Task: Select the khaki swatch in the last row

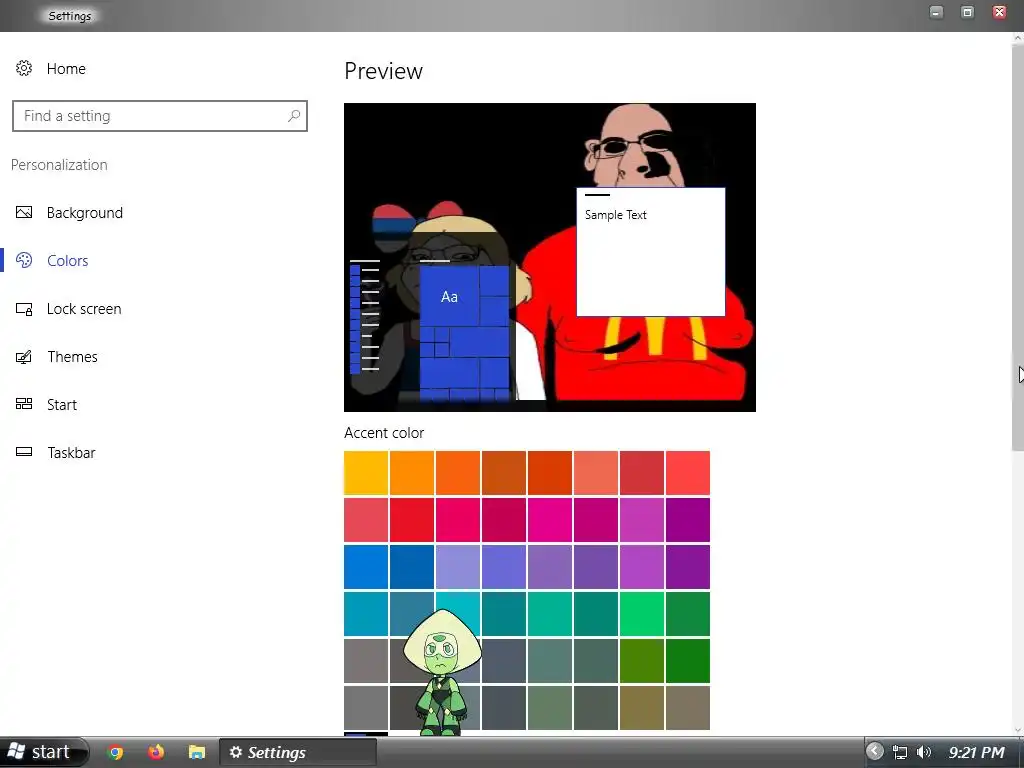Action: pyautogui.click(x=642, y=708)
